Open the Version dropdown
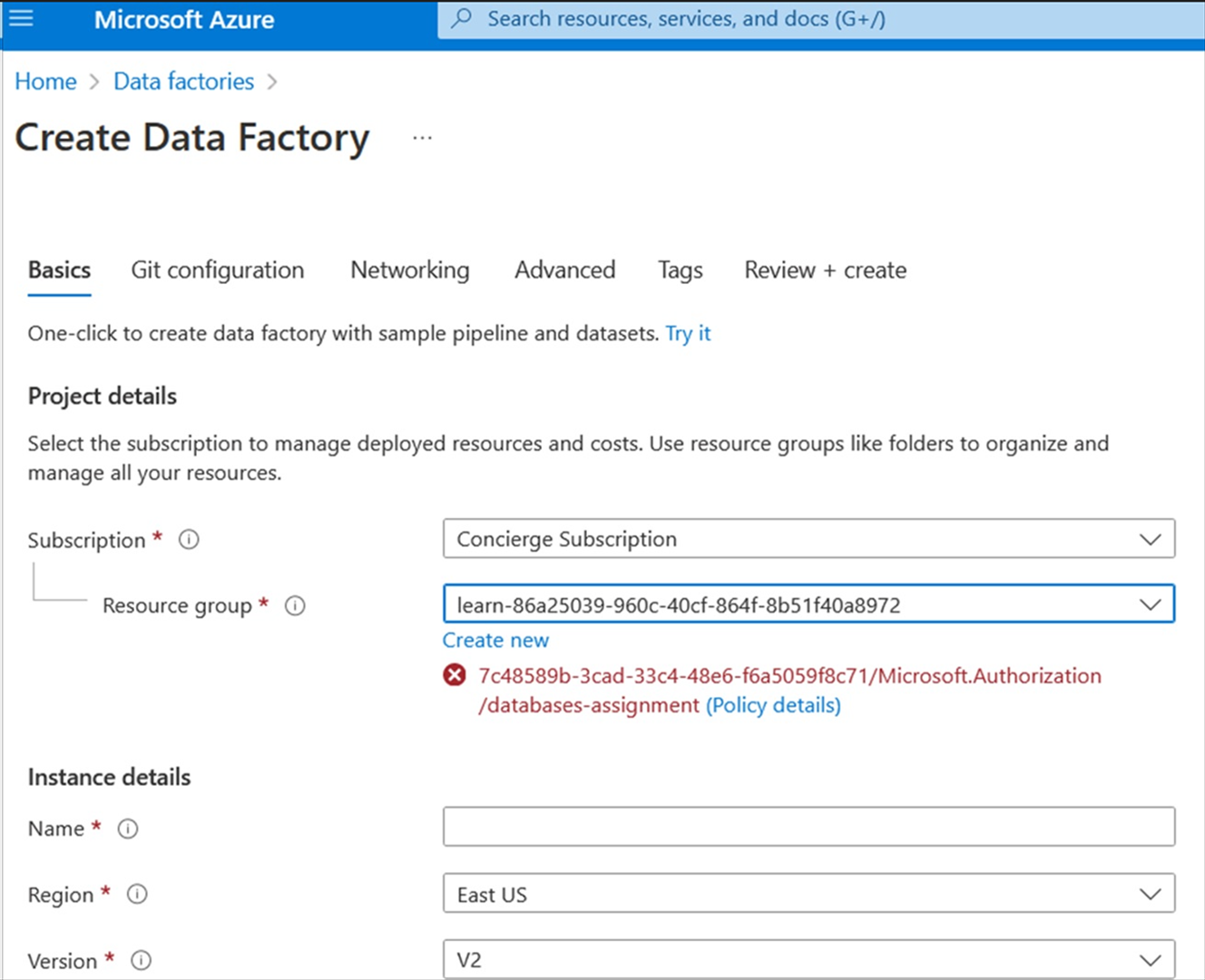 tap(1151, 959)
